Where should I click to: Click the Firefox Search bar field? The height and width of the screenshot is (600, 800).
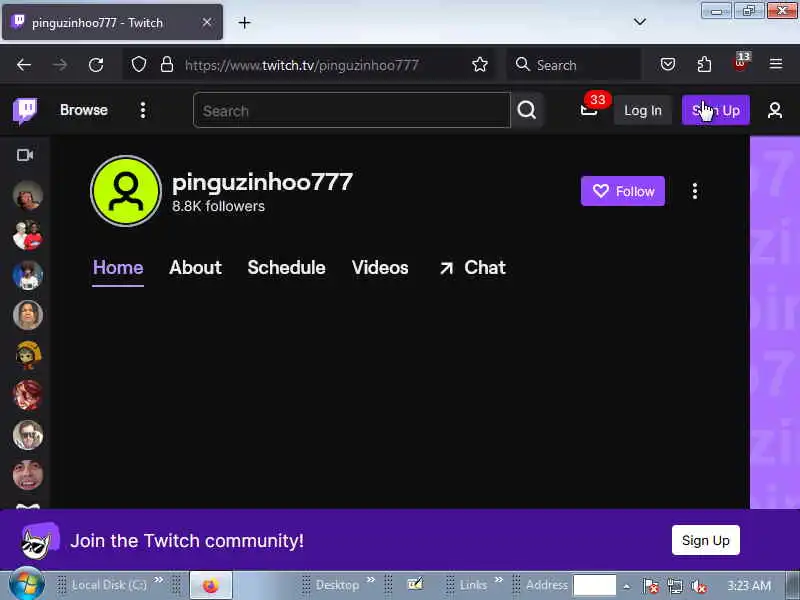574,65
